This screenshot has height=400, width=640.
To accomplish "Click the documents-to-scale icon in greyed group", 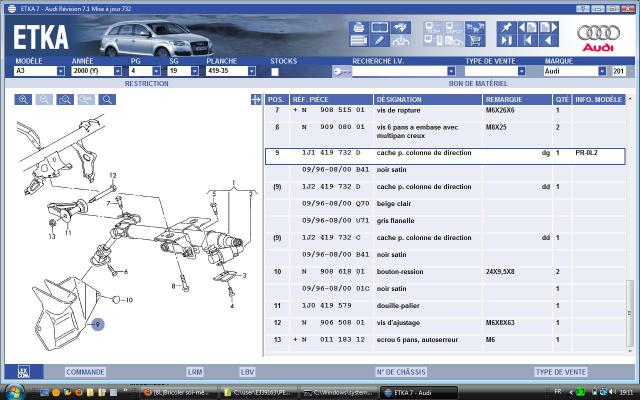I will pos(454,40).
